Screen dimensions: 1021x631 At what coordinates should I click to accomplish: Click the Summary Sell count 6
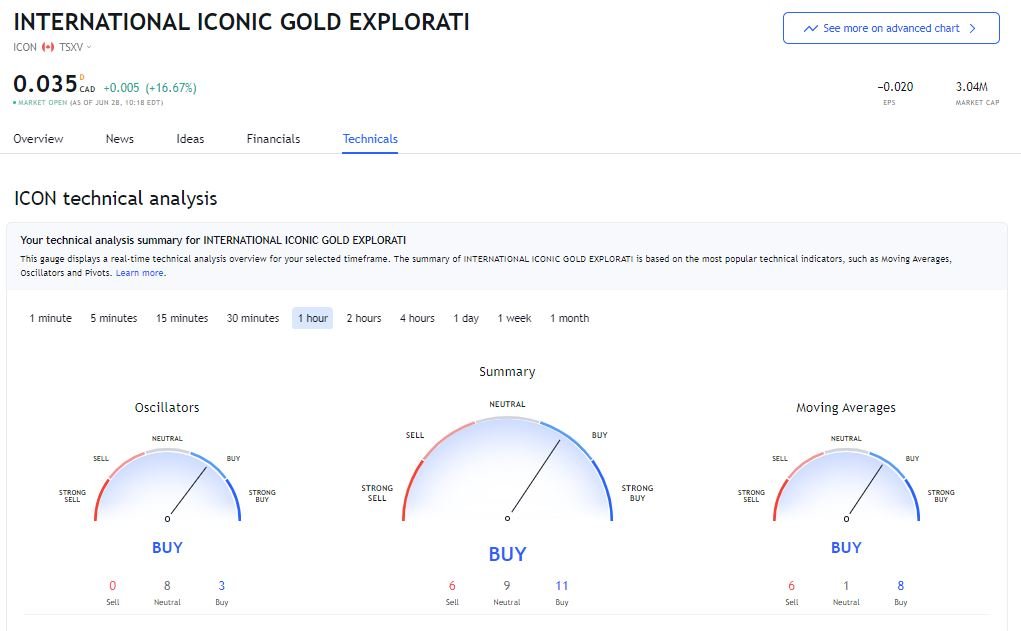(452, 586)
